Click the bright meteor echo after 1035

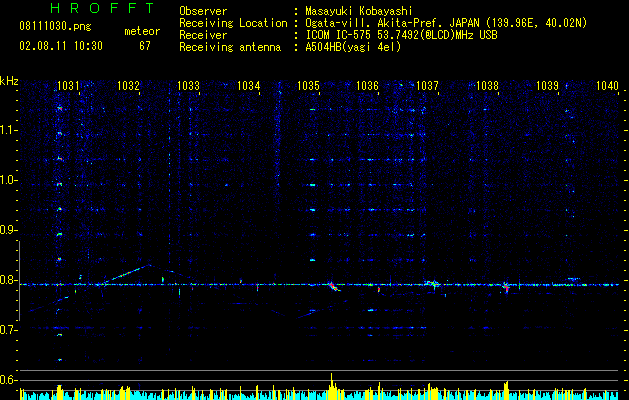[x=333, y=286]
